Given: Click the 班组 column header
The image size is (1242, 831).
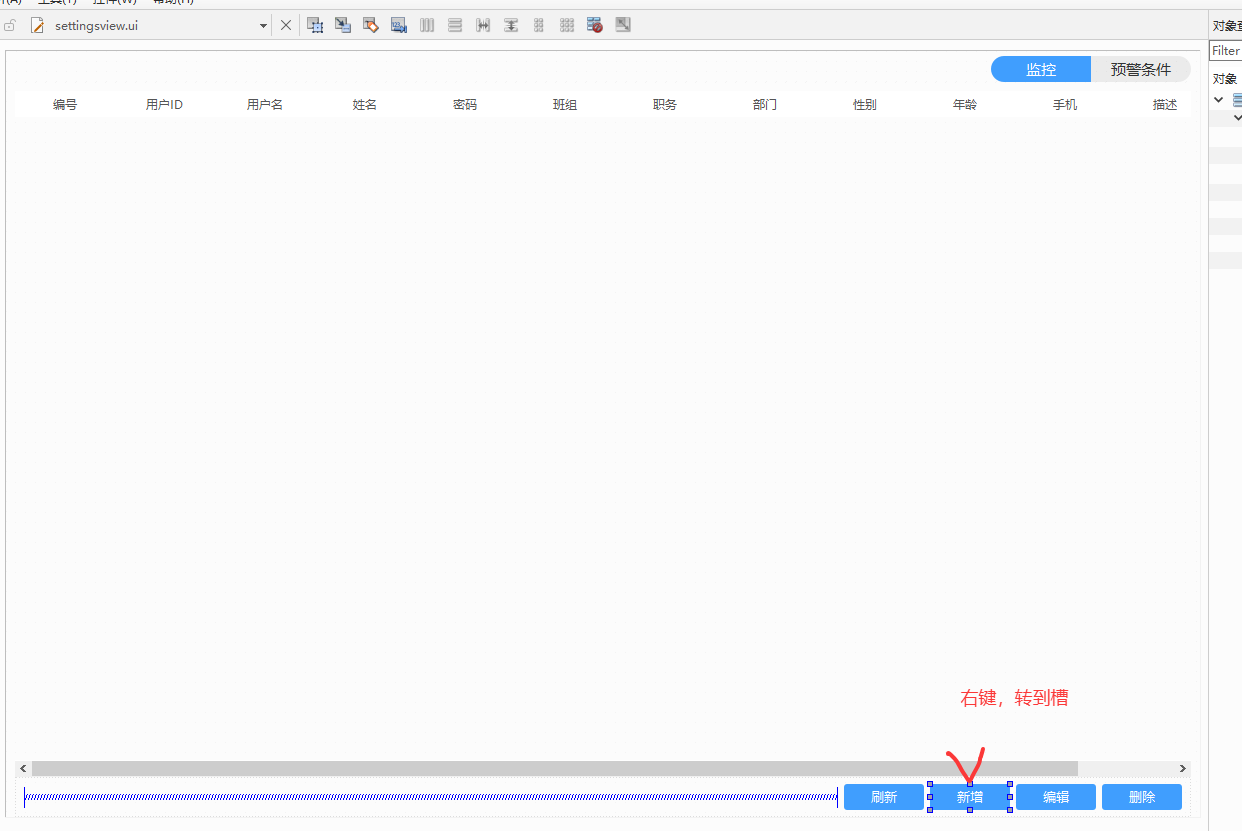Looking at the screenshot, I should pos(565,104).
